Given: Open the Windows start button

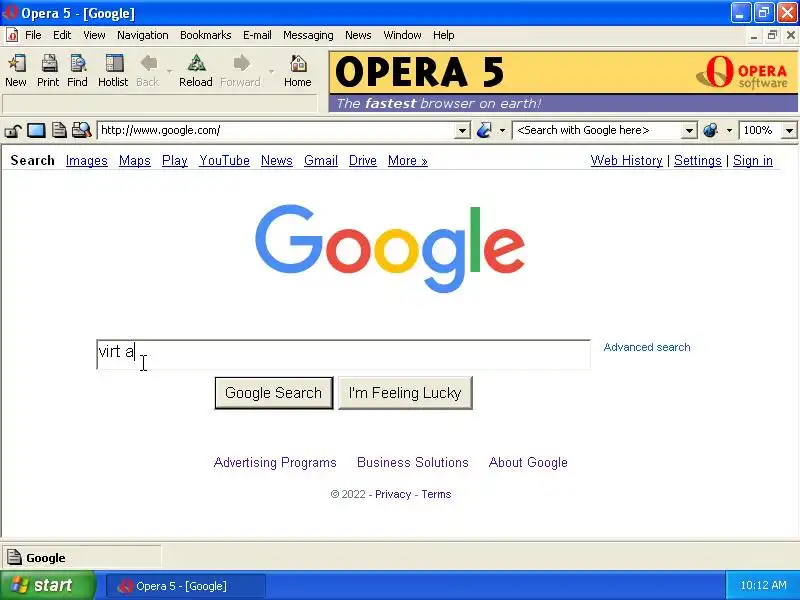Looking at the screenshot, I should click(x=47, y=585).
